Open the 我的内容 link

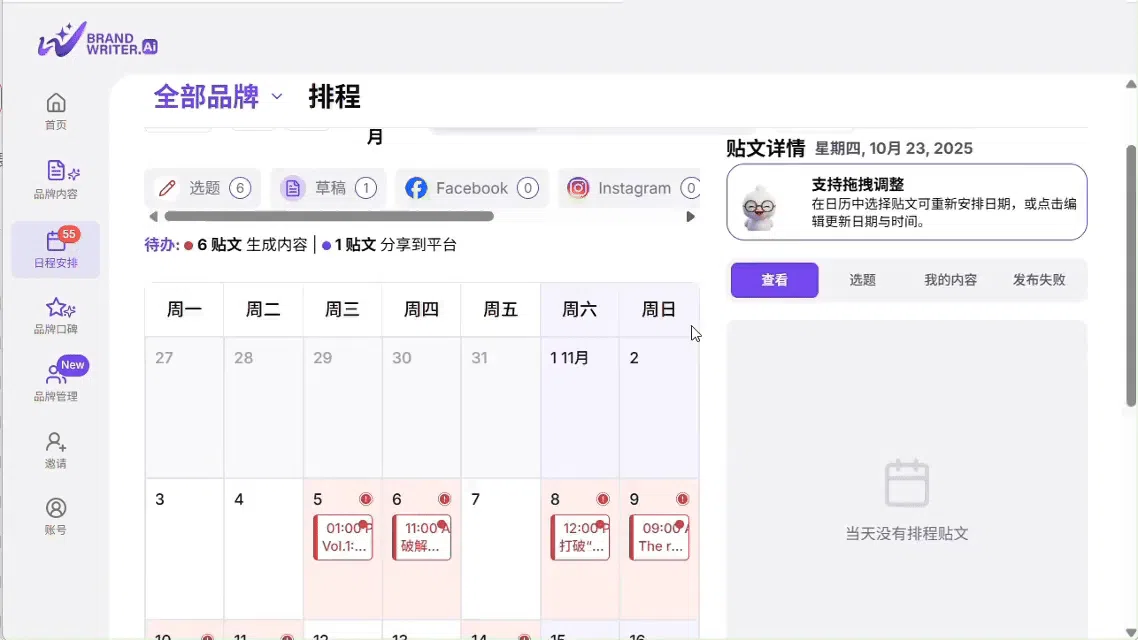[950, 280]
